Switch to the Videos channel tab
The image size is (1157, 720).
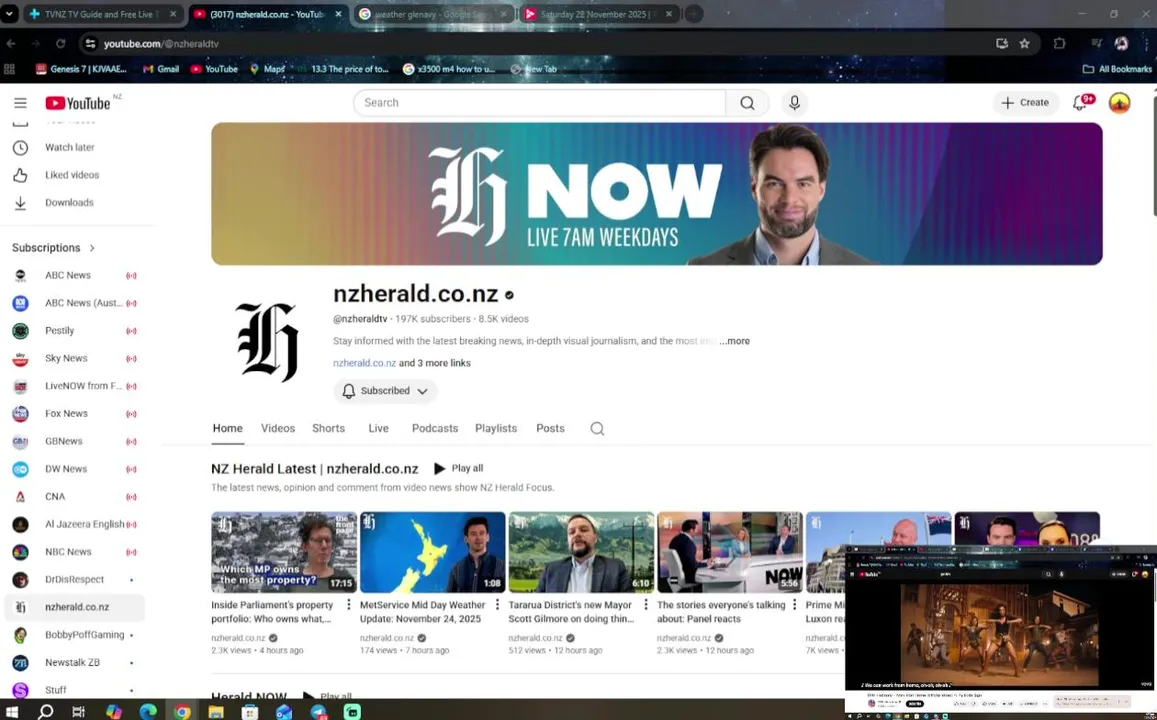[277, 429]
